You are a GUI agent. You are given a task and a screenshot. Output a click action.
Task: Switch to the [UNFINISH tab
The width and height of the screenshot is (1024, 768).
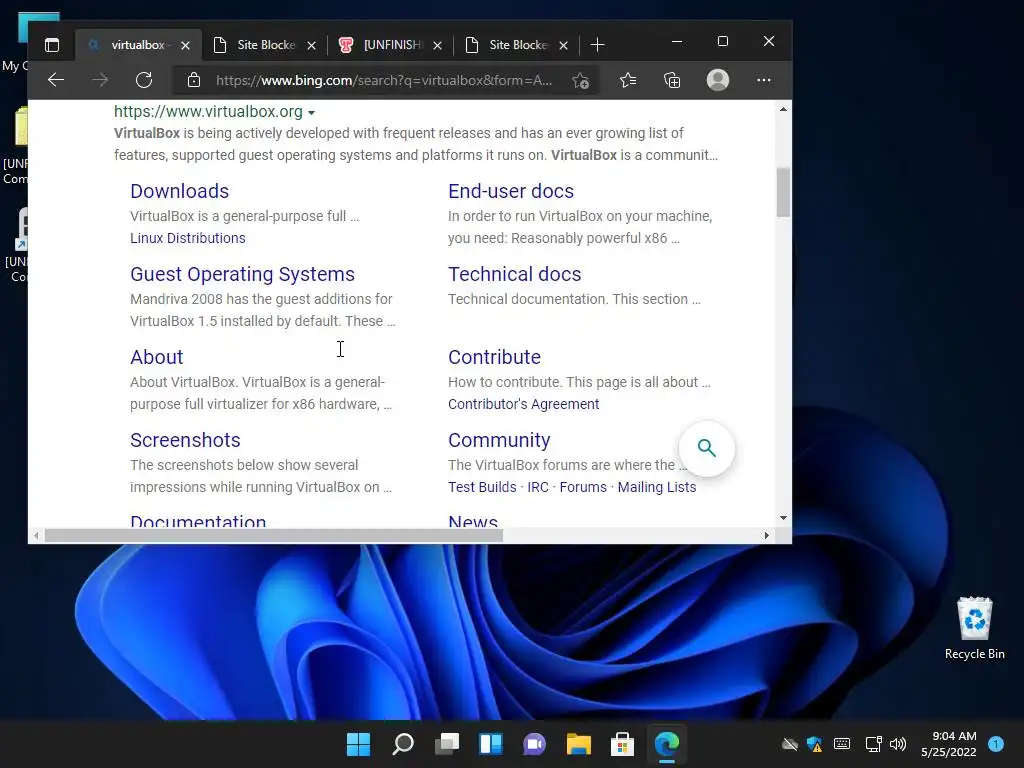(x=390, y=44)
